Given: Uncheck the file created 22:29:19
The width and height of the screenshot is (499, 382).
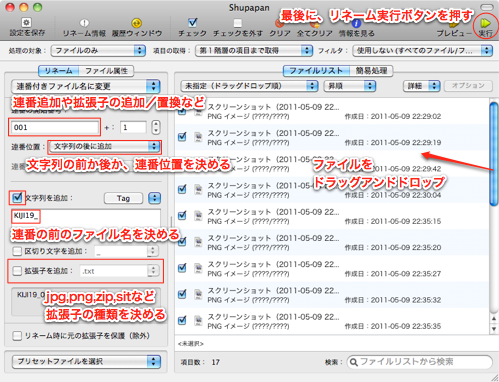Looking at the screenshot, I should point(182,137).
